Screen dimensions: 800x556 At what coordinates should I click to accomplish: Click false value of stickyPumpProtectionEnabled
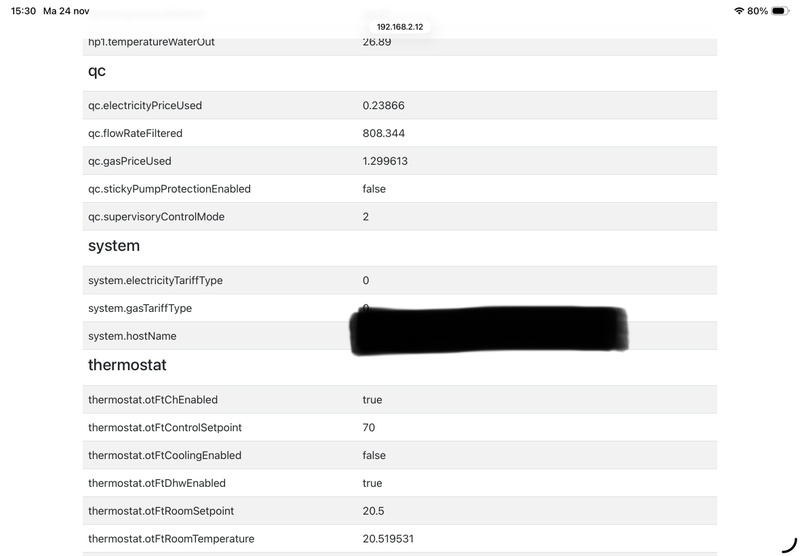pyautogui.click(x=374, y=189)
